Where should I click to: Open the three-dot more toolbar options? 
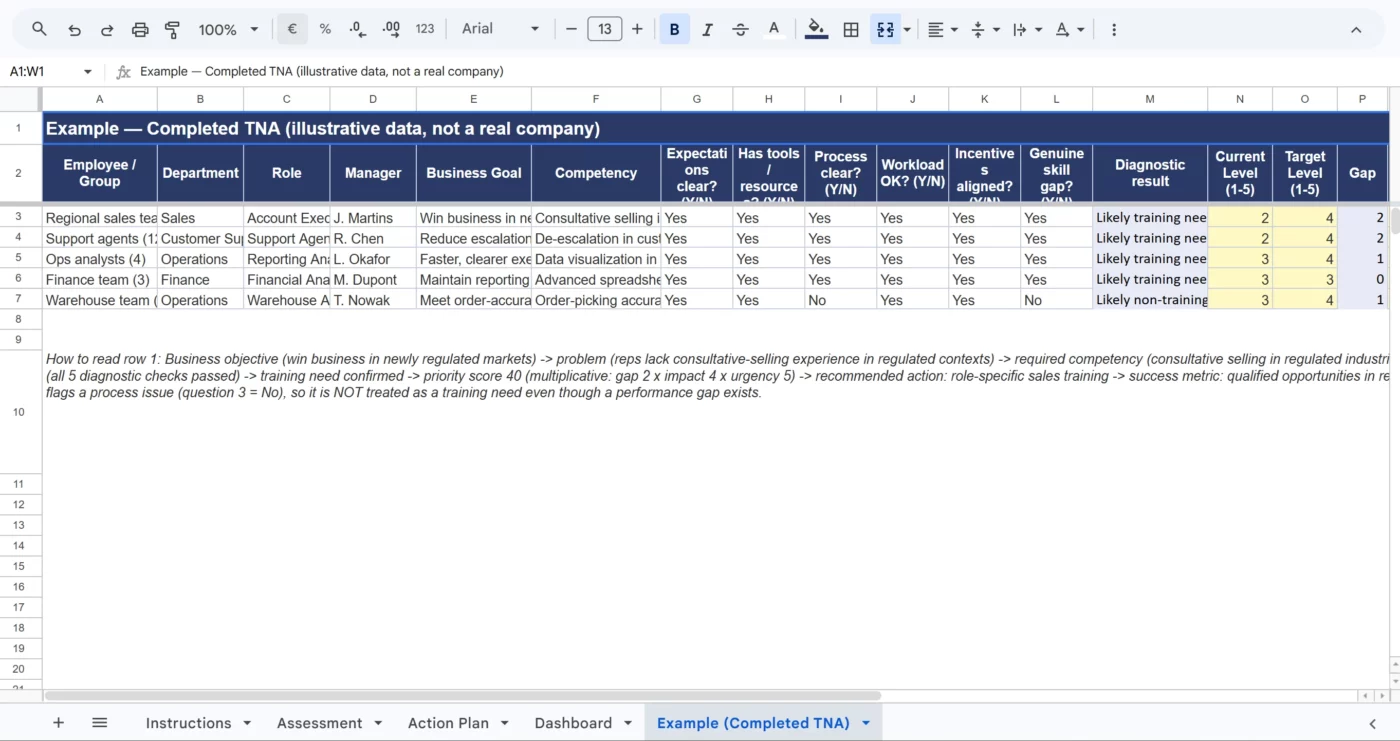pos(1114,30)
